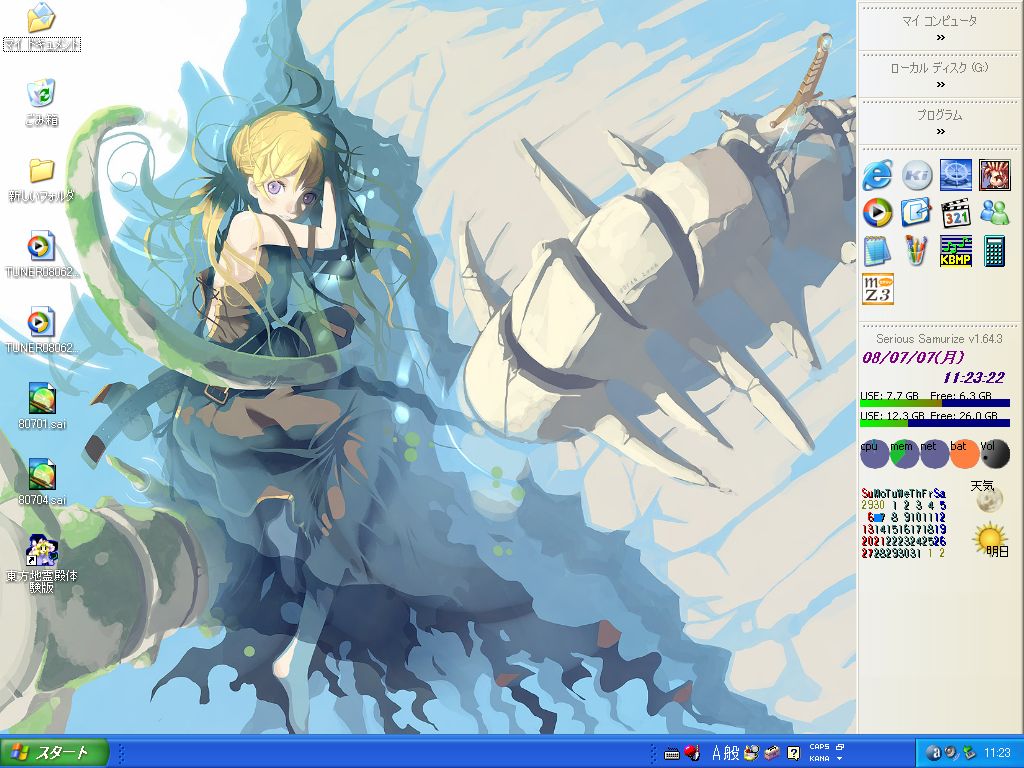Image resolution: width=1024 pixels, height=768 pixels.
Task: Open the Calculator icon in the sidebar
Action: [994, 251]
